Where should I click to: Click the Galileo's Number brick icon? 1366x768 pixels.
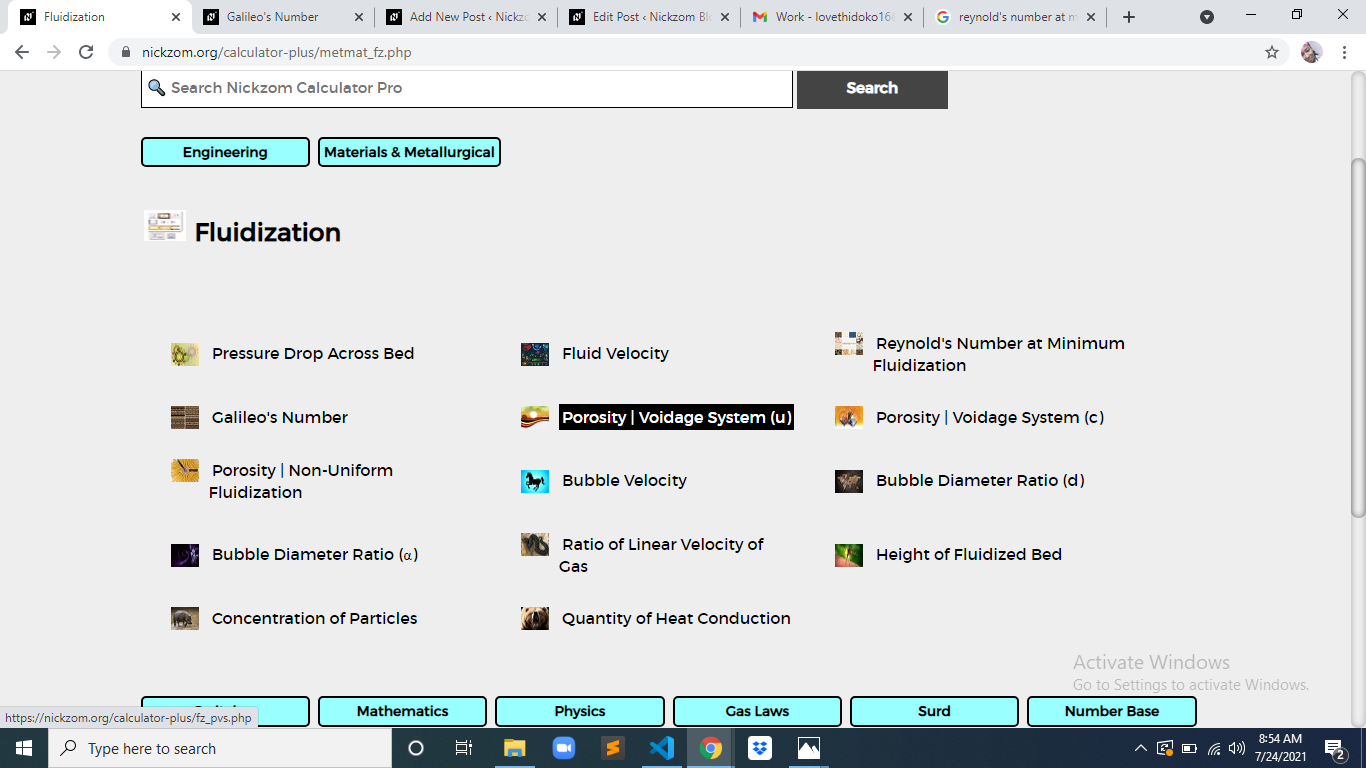click(x=185, y=418)
